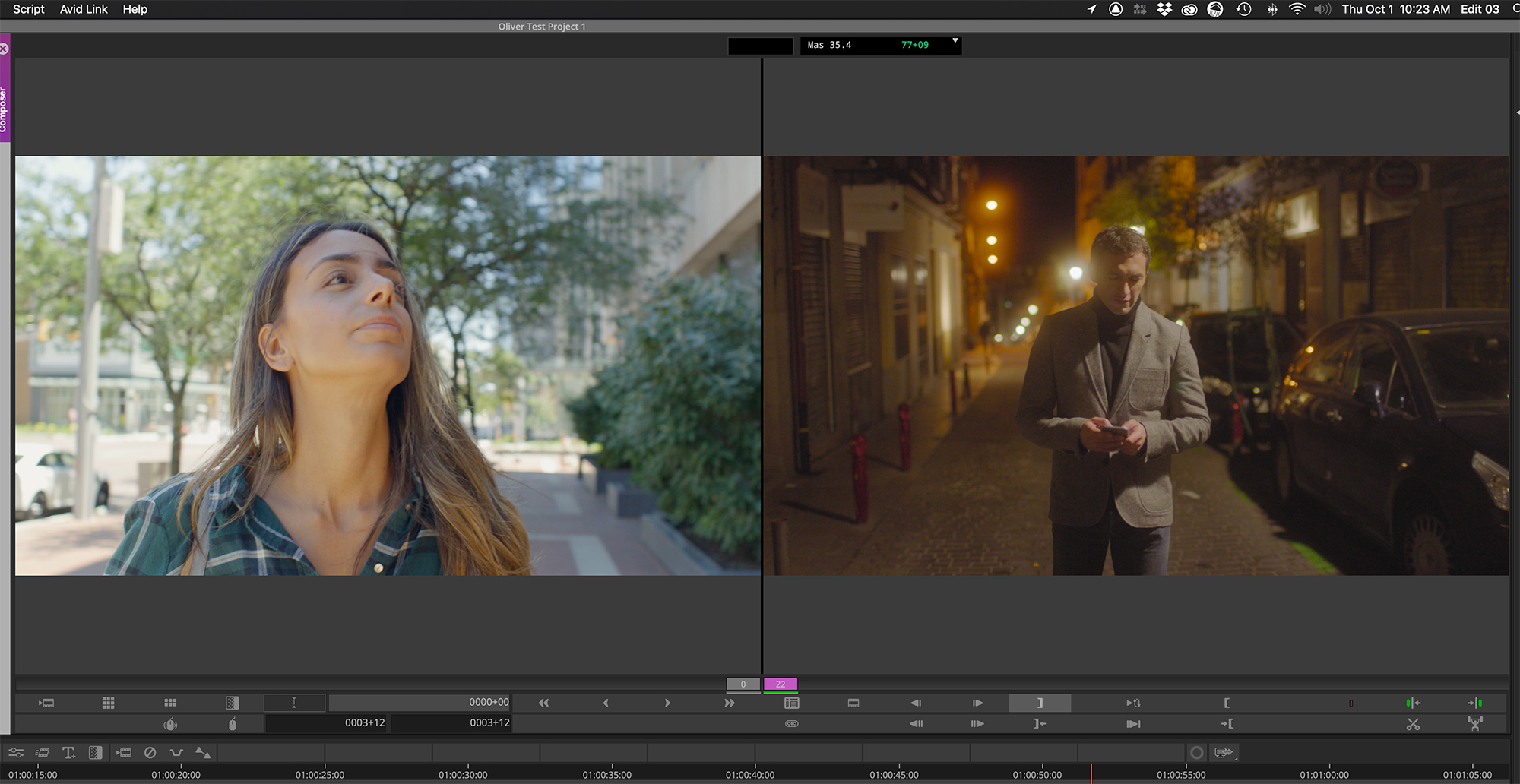This screenshot has width=1520, height=784.
Task: Click the fade/dip transition curve icon
Action: click(176, 752)
